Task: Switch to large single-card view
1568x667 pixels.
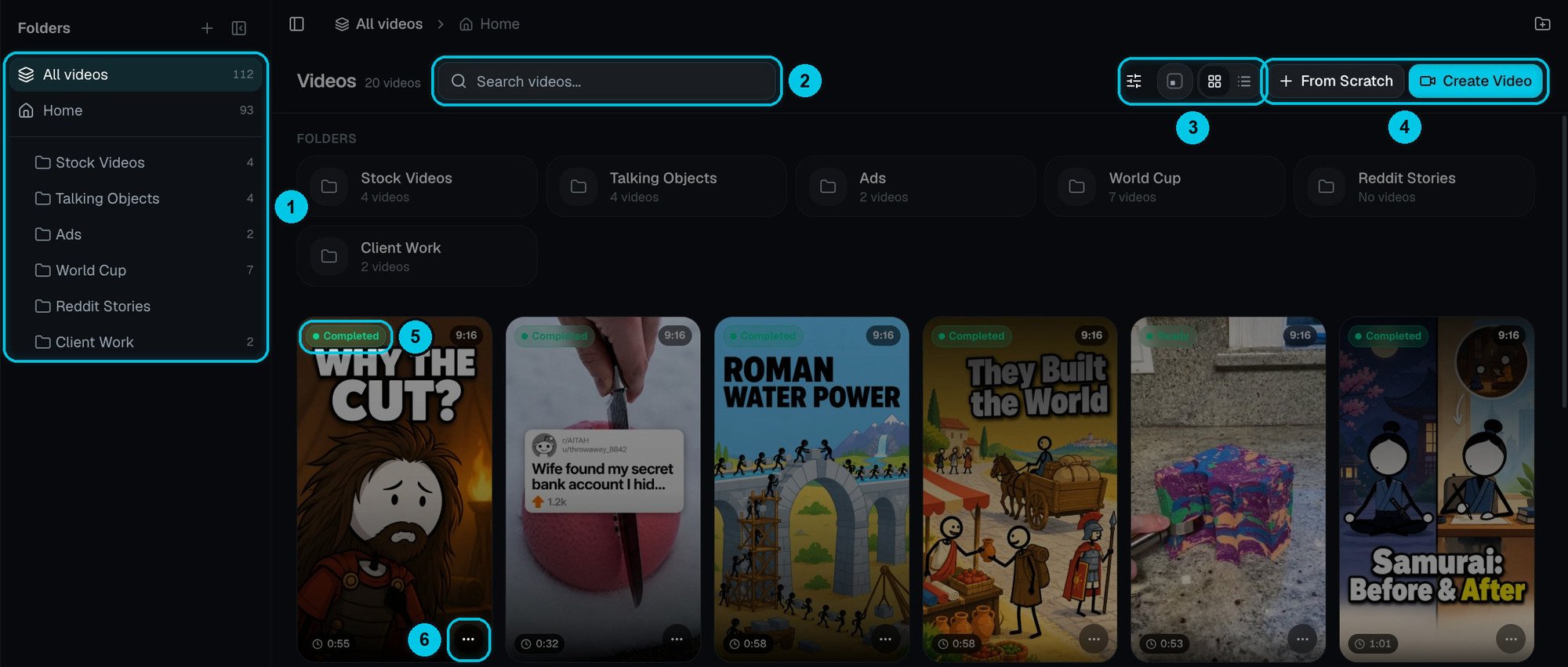Action: click(x=1174, y=81)
